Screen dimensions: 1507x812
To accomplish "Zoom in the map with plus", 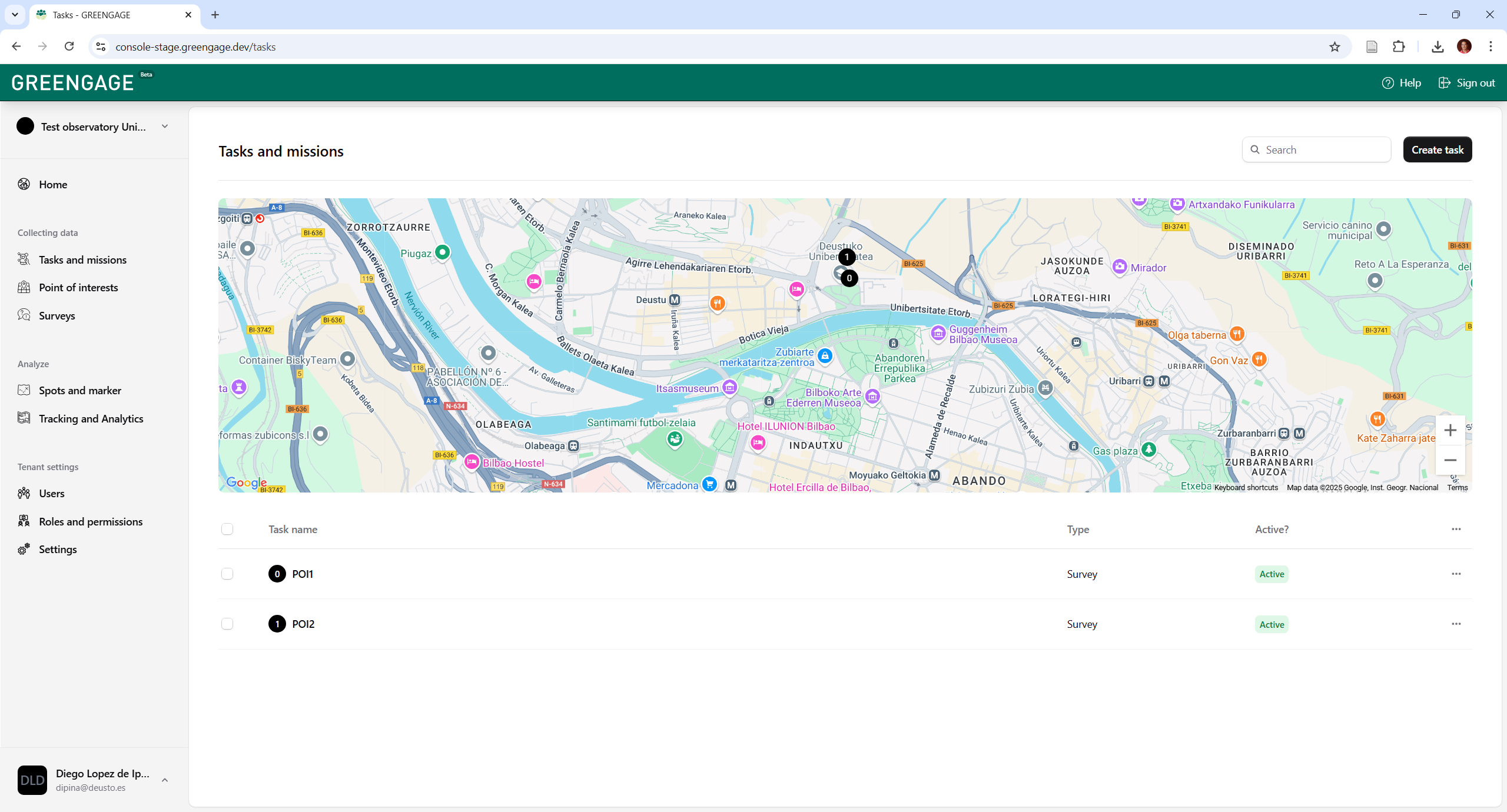I will click(1450, 430).
